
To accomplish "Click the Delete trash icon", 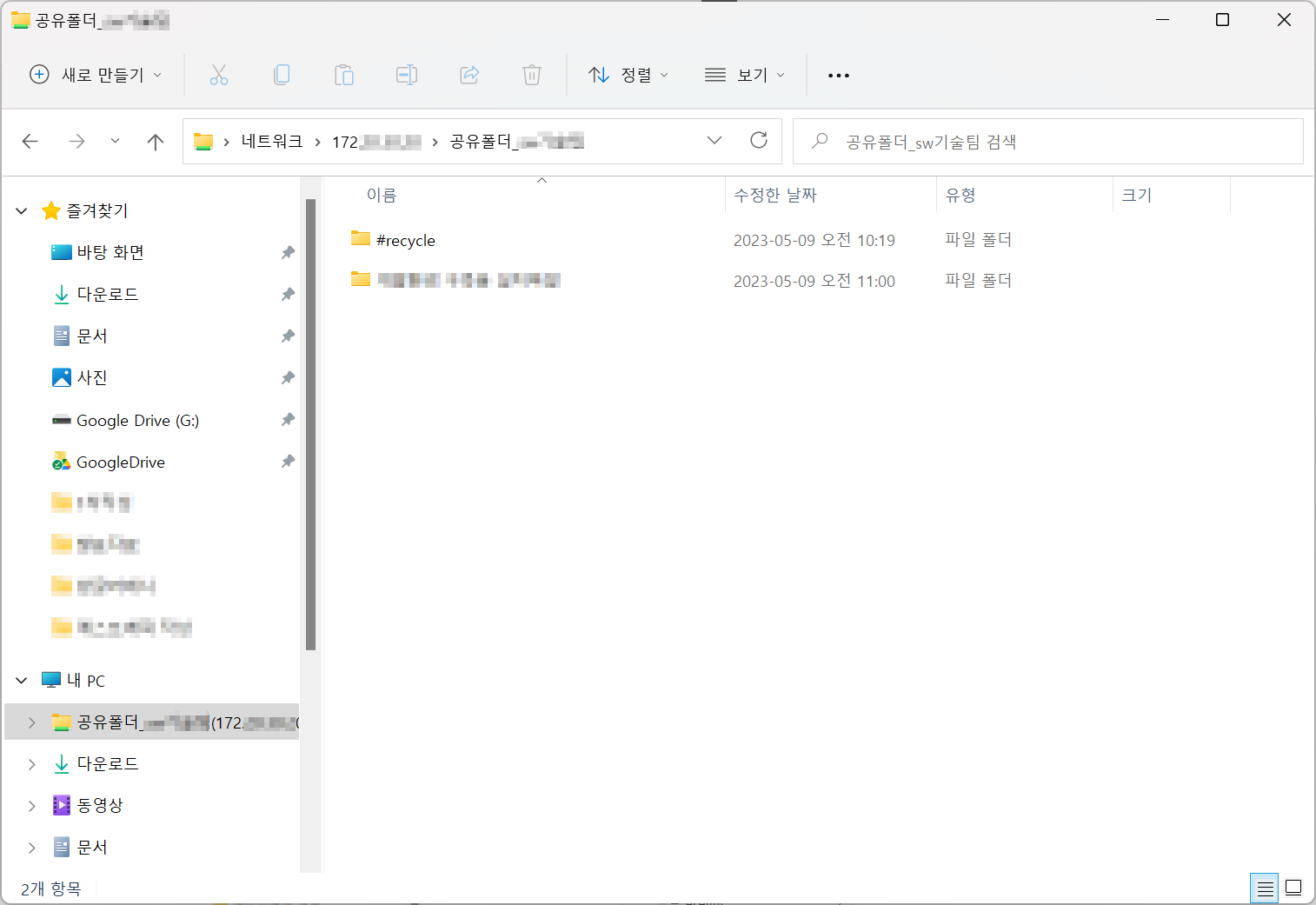I will coord(532,76).
